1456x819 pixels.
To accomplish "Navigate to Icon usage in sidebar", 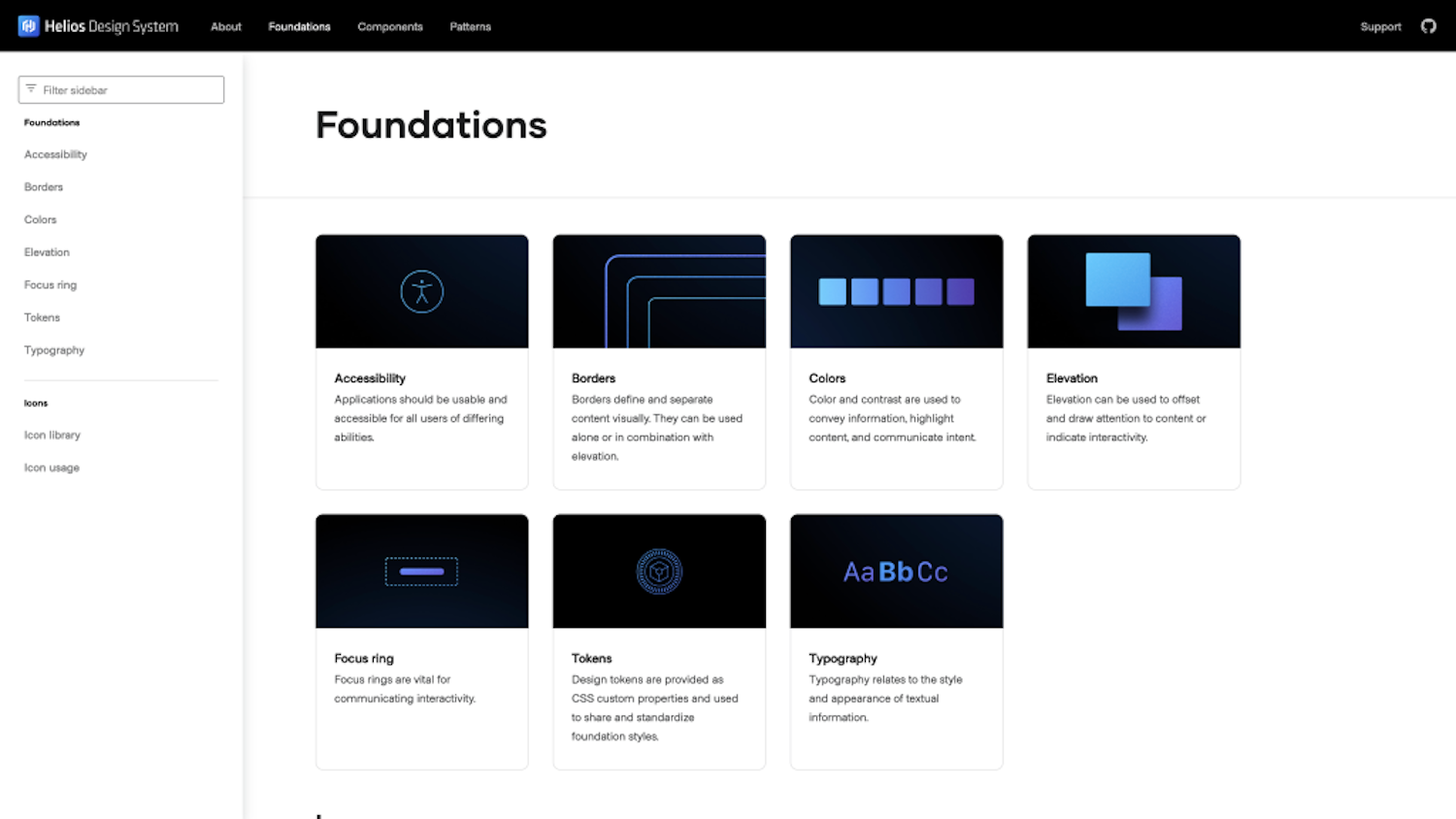I will pyautogui.click(x=51, y=468).
